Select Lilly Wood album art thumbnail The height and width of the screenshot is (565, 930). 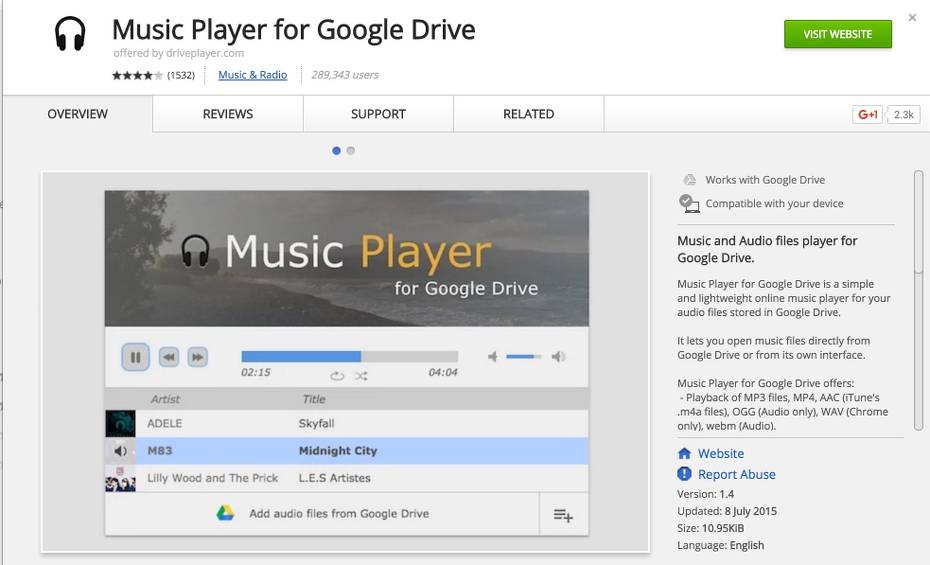click(x=120, y=478)
